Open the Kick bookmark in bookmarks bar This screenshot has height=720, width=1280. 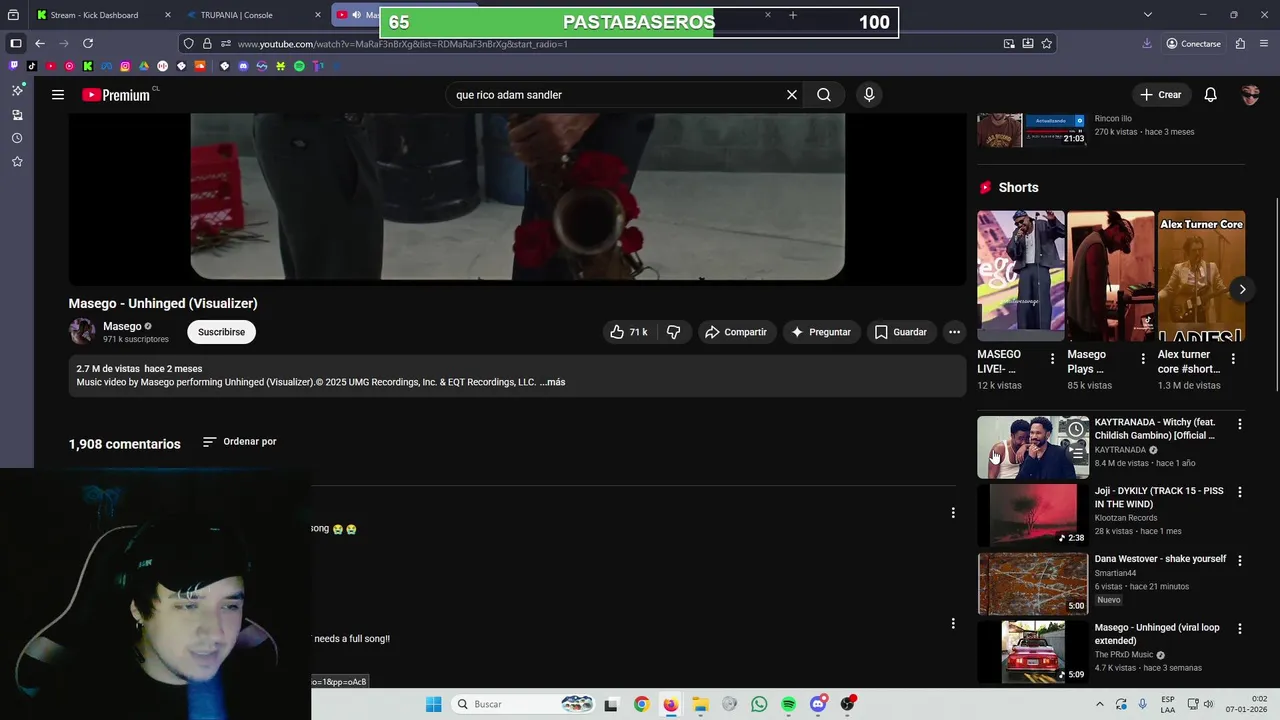pyautogui.click(x=88, y=66)
